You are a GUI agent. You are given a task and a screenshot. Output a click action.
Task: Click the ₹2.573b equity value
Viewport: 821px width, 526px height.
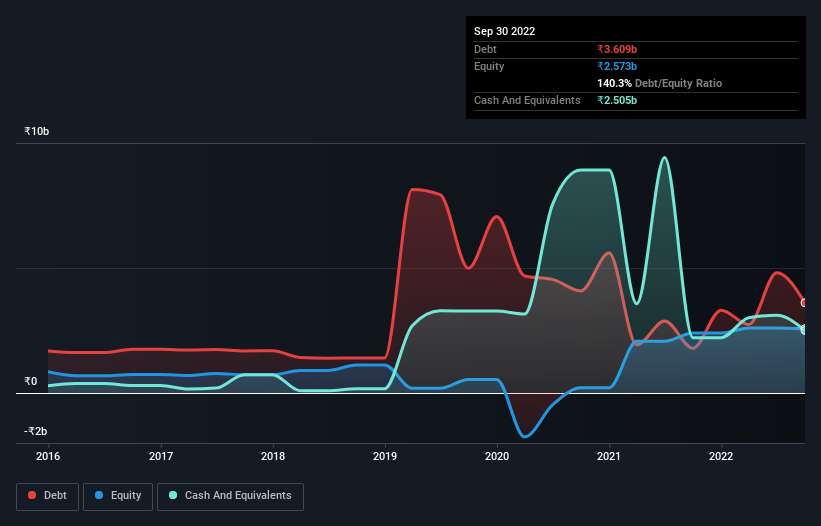[x=617, y=66]
